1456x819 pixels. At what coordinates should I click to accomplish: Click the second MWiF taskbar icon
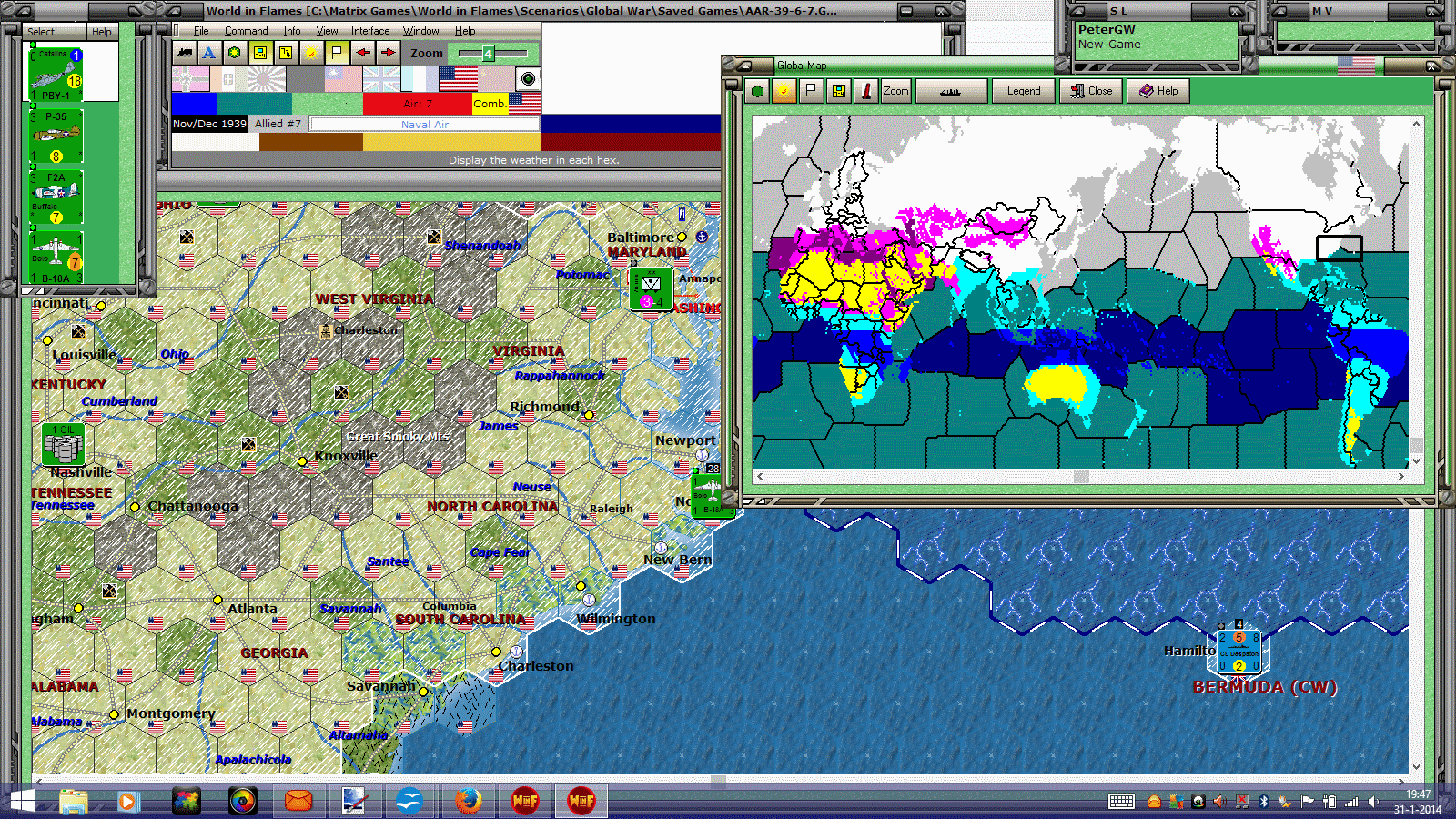581,801
